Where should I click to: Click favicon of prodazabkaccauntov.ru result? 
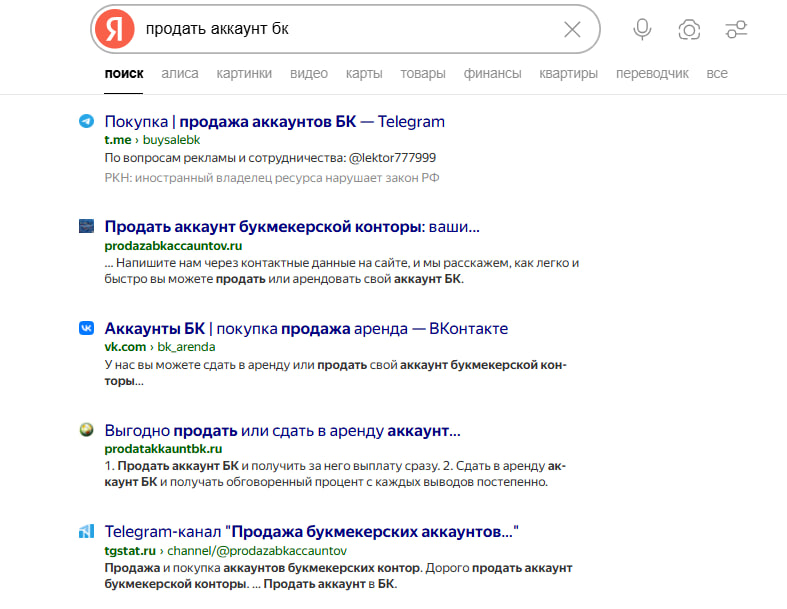[x=86, y=226]
